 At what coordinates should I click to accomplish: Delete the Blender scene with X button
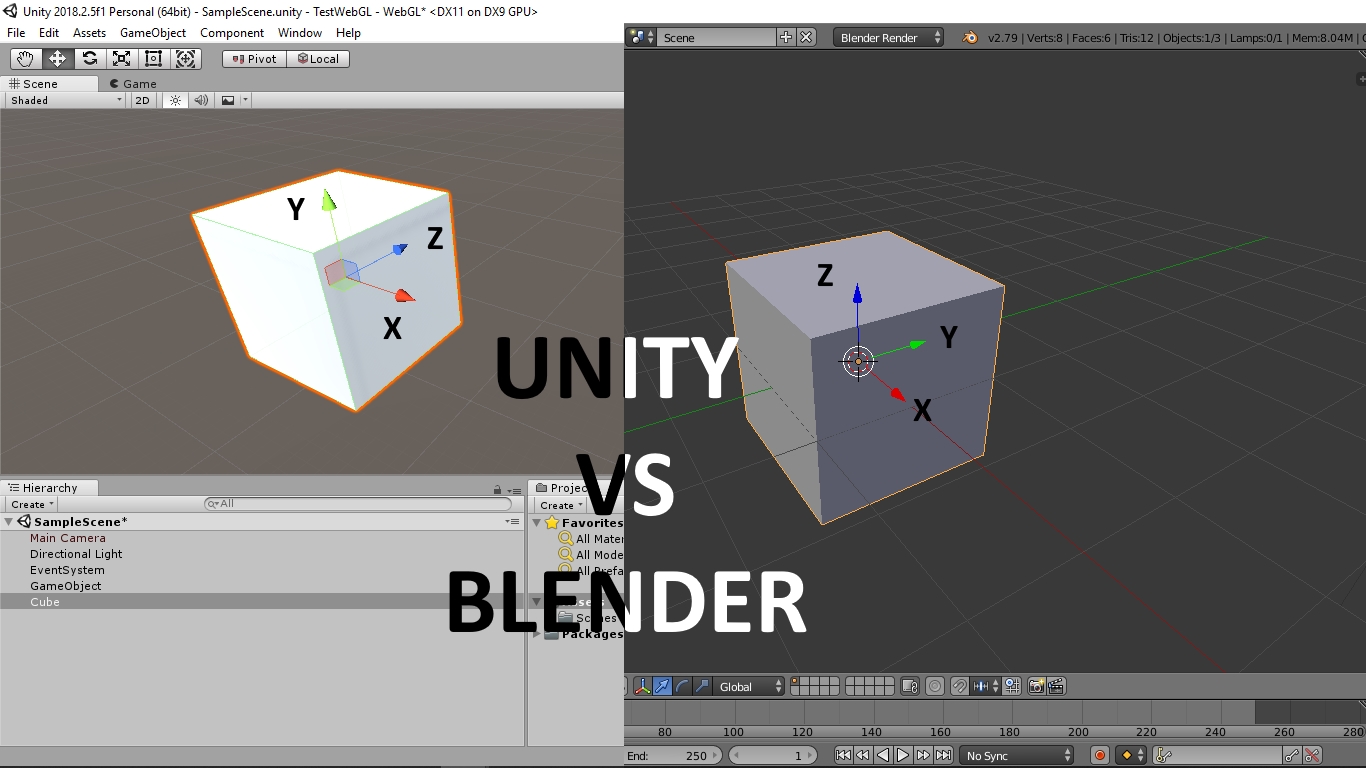click(807, 37)
